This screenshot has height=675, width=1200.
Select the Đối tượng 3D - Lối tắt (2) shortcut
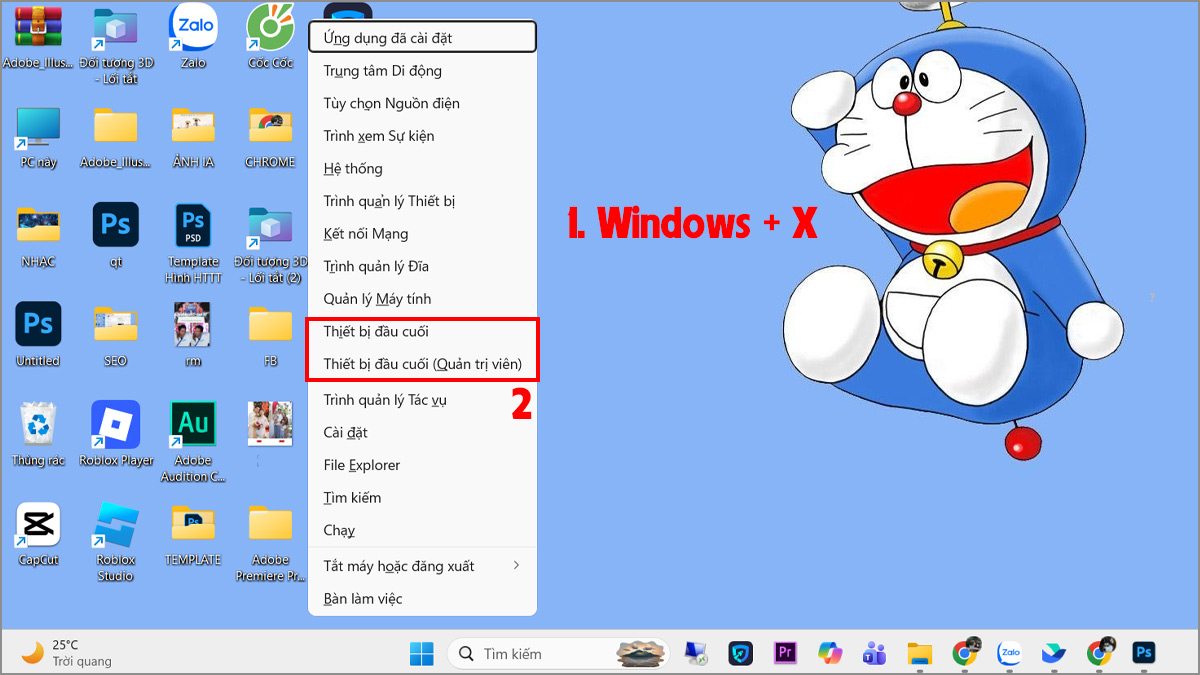pos(268,244)
